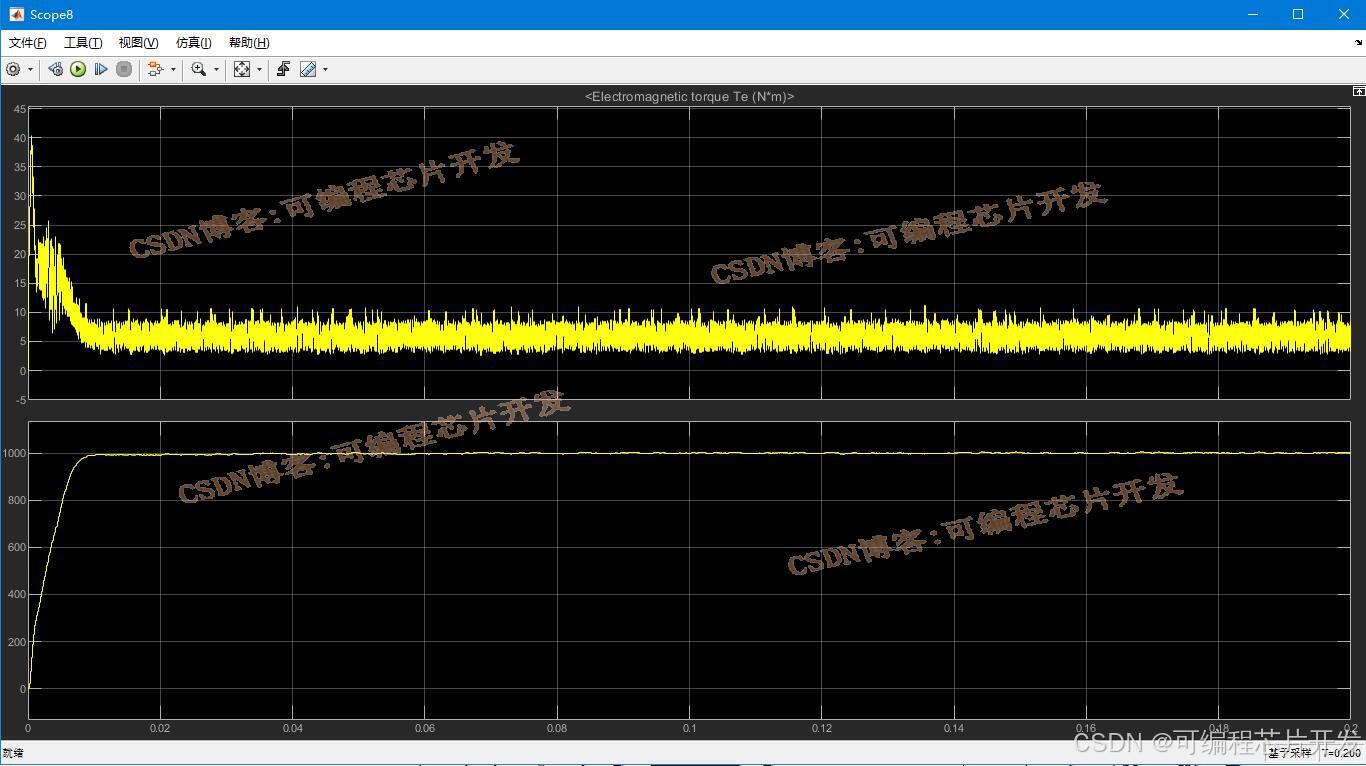Click the Electromagnetic torque Te plot title
Viewport: 1366px width, 766px height.
coord(689,96)
